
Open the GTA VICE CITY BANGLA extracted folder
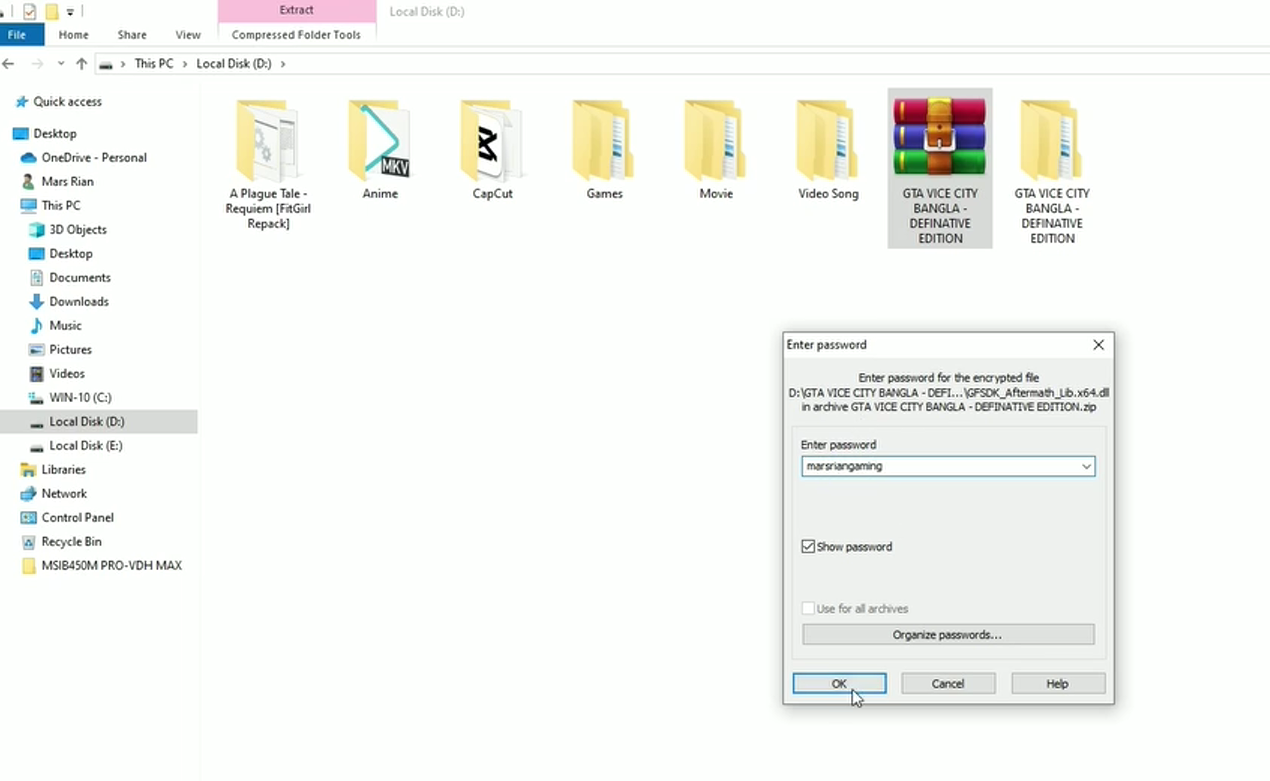pos(1051,139)
